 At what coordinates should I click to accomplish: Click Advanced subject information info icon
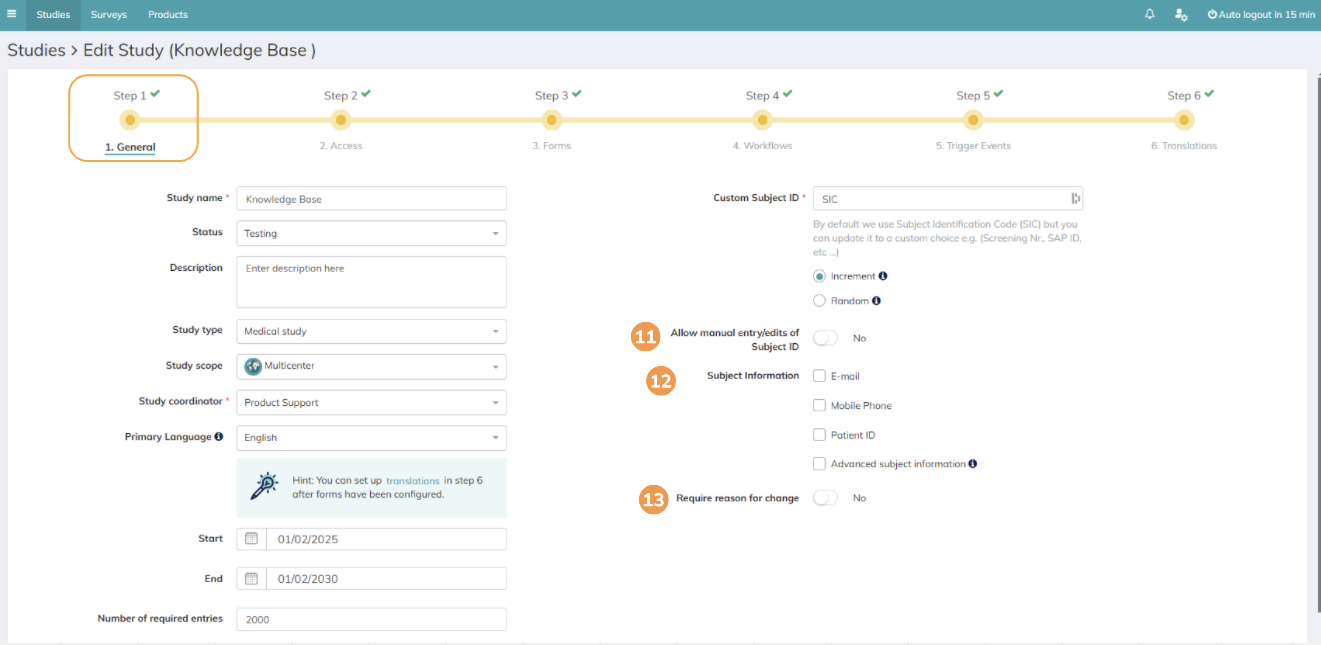pos(973,464)
